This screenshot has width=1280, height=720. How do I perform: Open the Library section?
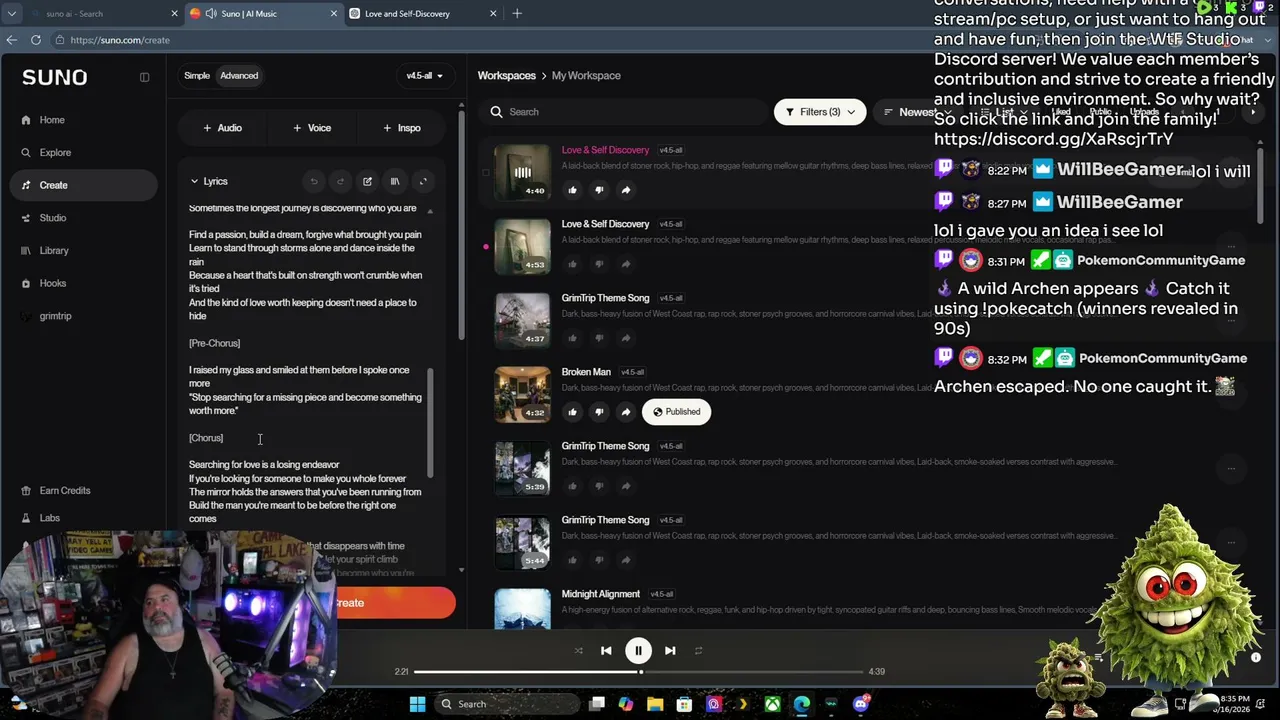(x=54, y=251)
